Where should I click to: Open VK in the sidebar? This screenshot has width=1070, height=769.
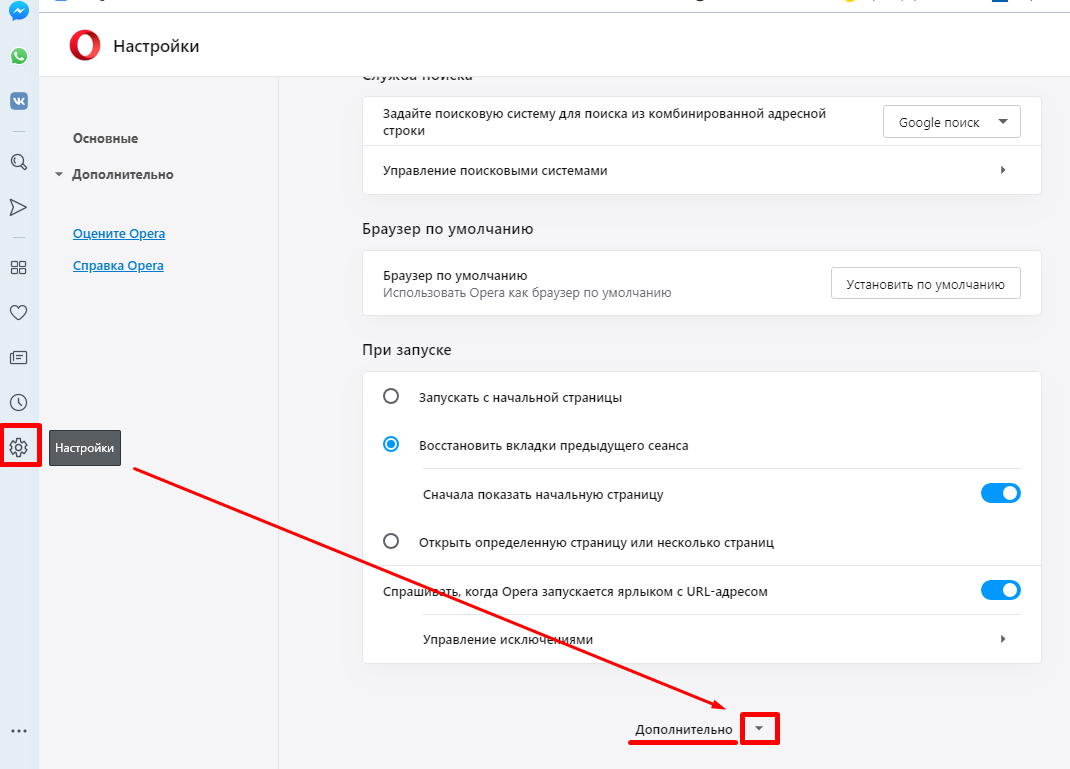pyautogui.click(x=18, y=101)
